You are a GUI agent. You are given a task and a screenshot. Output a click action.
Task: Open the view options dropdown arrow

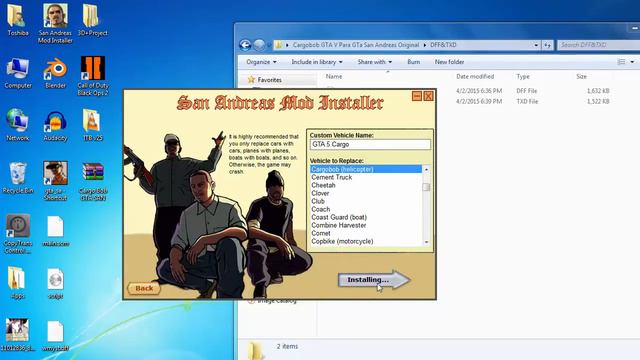[632, 62]
